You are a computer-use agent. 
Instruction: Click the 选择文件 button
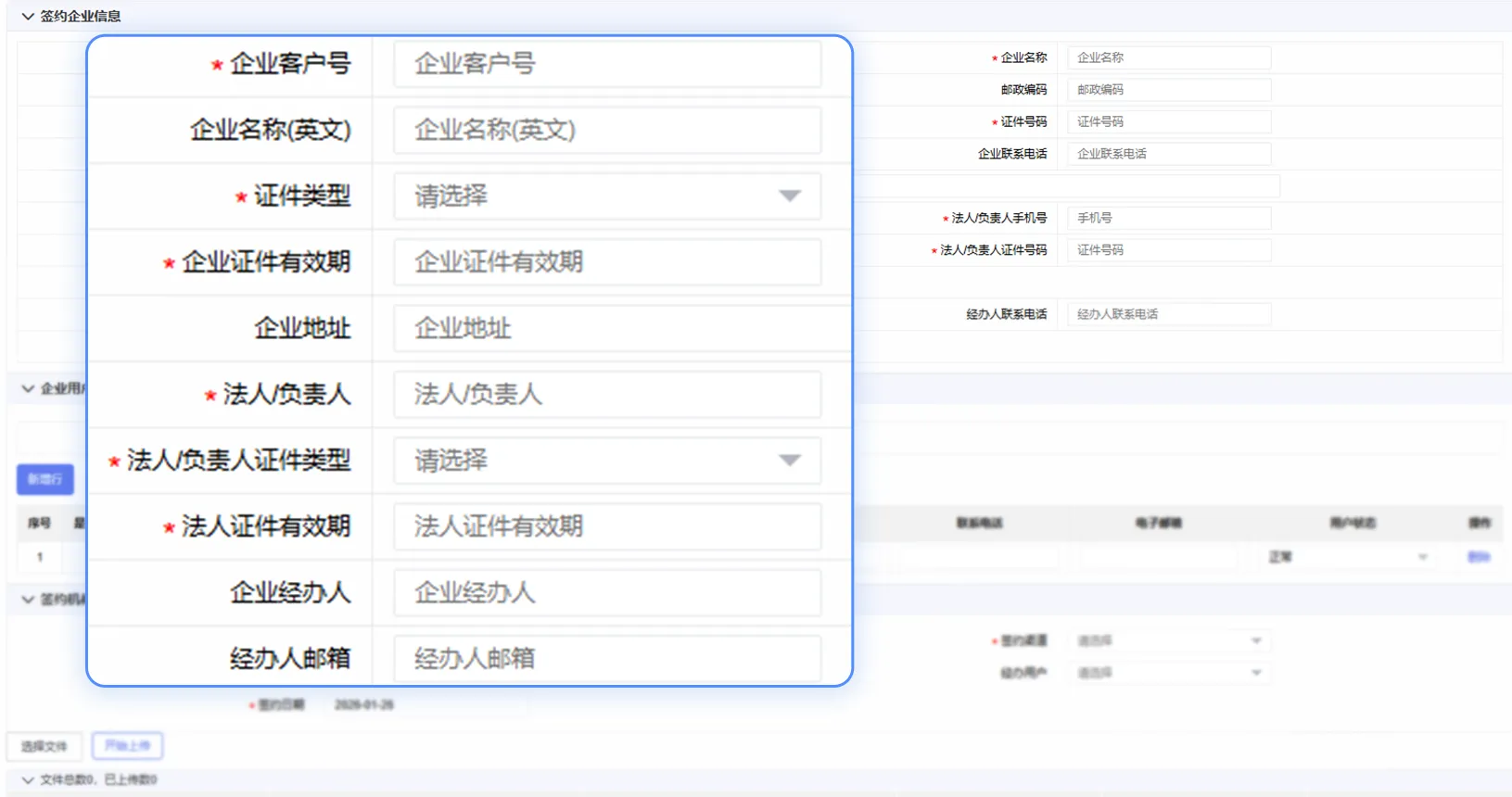pos(44,746)
